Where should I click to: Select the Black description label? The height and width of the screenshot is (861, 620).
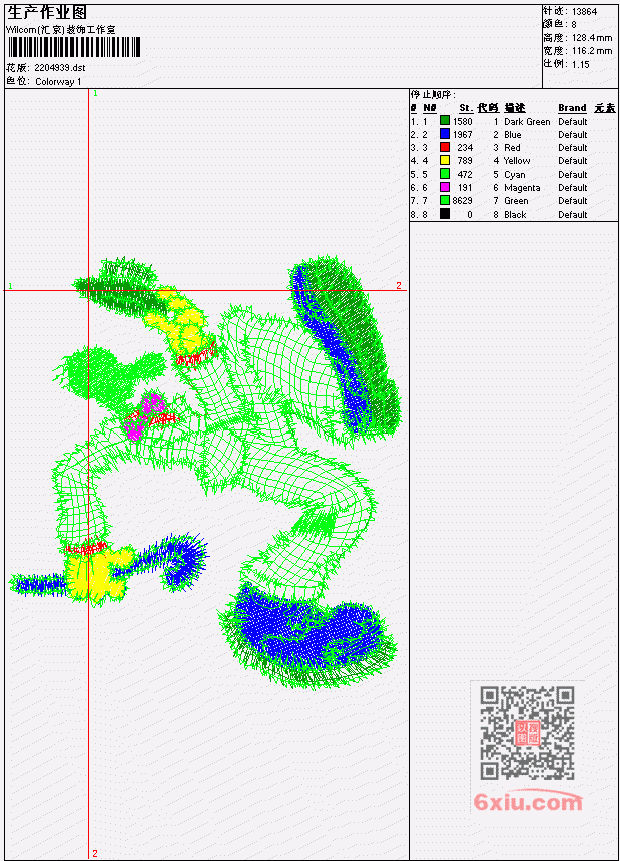point(515,215)
